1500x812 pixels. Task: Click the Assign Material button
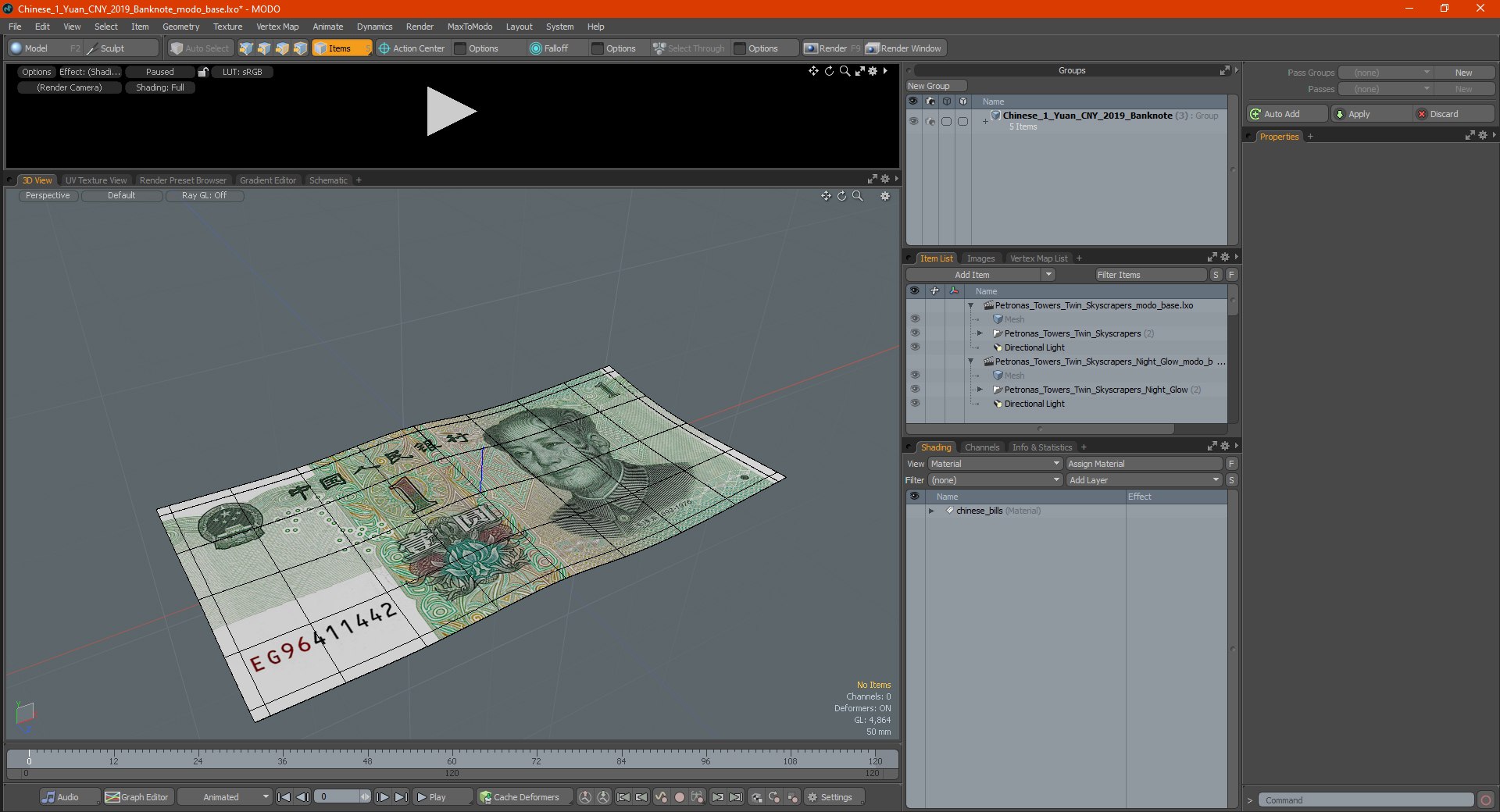[1143, 464]
